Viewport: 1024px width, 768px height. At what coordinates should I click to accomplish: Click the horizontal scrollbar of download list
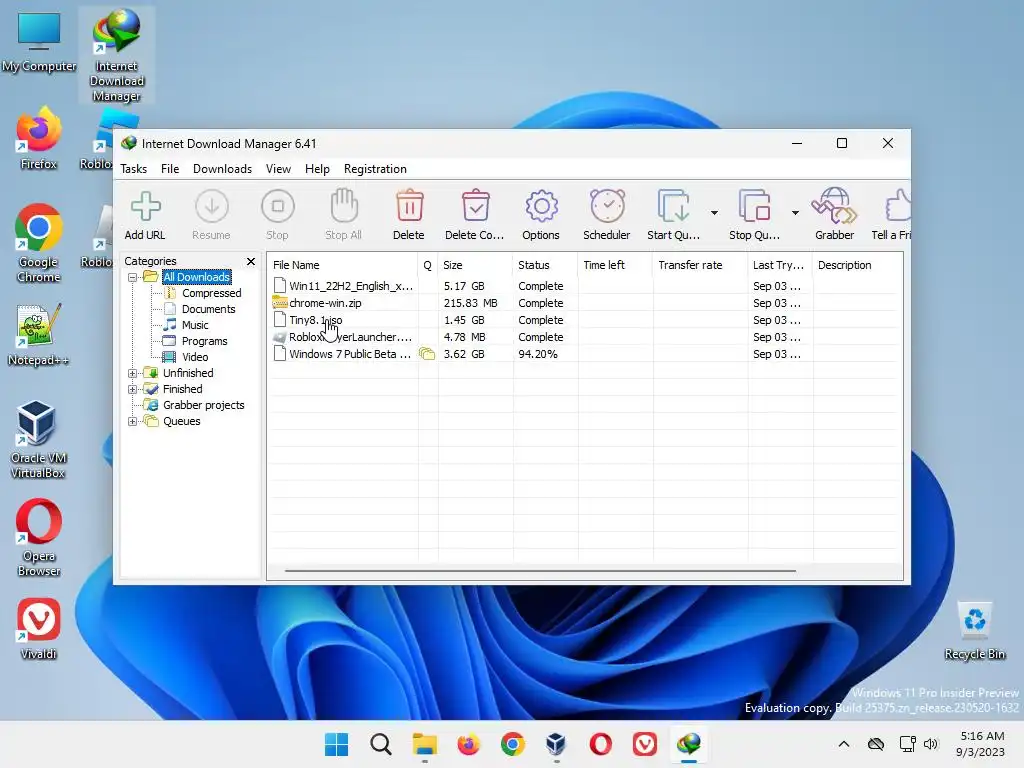click(x=540, y=571)
